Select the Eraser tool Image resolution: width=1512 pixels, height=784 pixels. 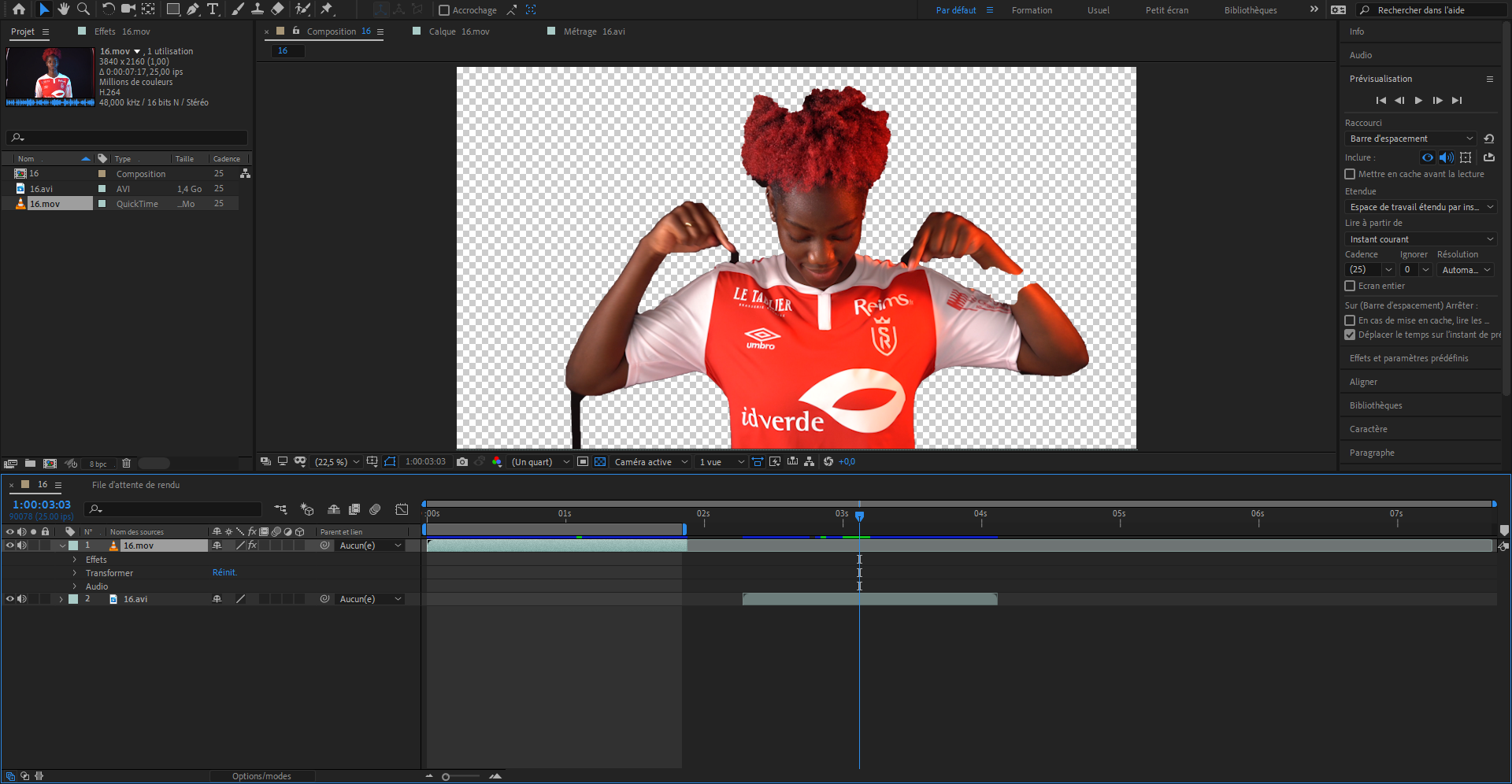[277, 9]
